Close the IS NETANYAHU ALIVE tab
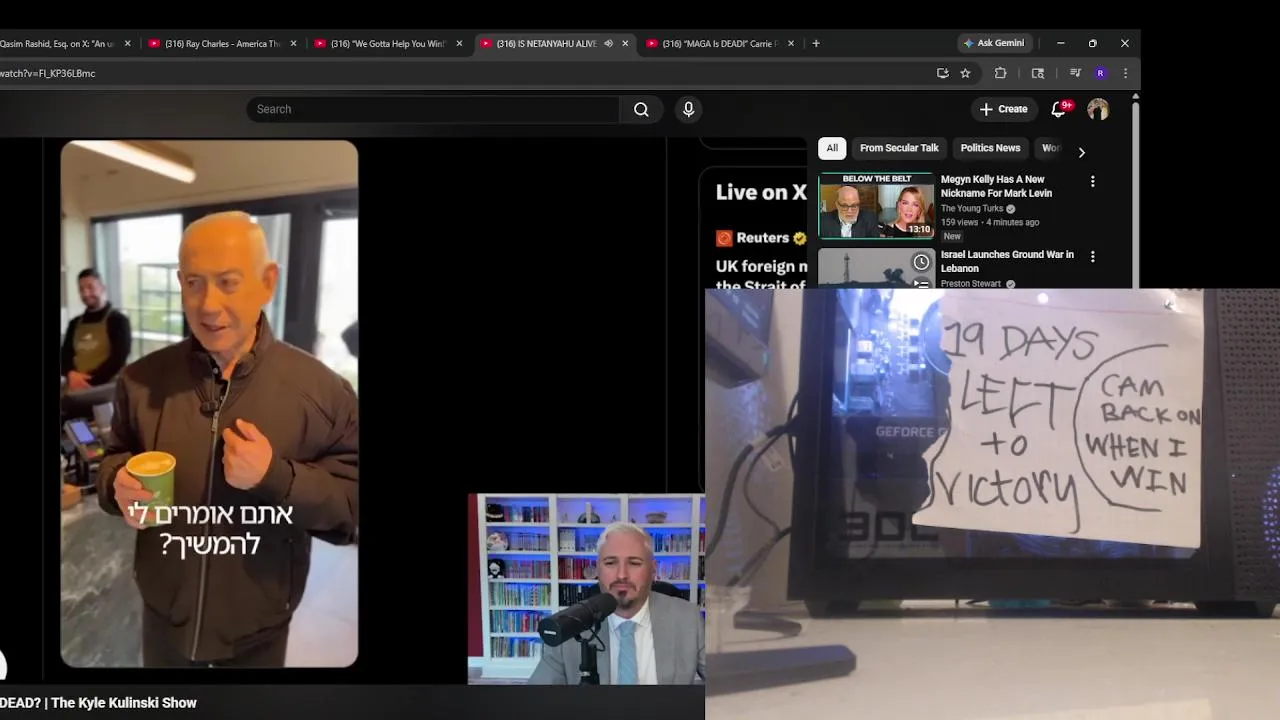 click(x=625, y=44)
